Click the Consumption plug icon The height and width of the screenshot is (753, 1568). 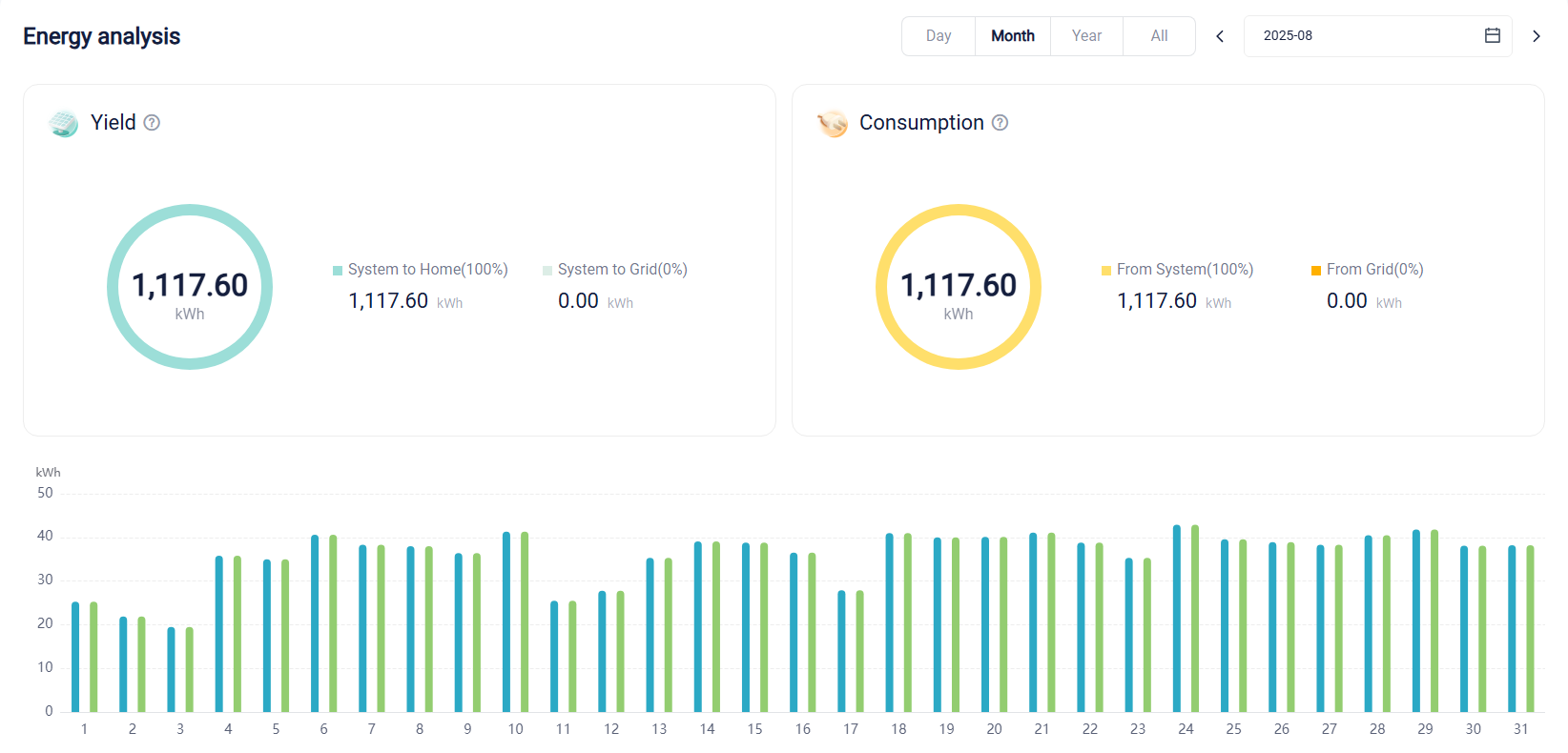point(833,123)
